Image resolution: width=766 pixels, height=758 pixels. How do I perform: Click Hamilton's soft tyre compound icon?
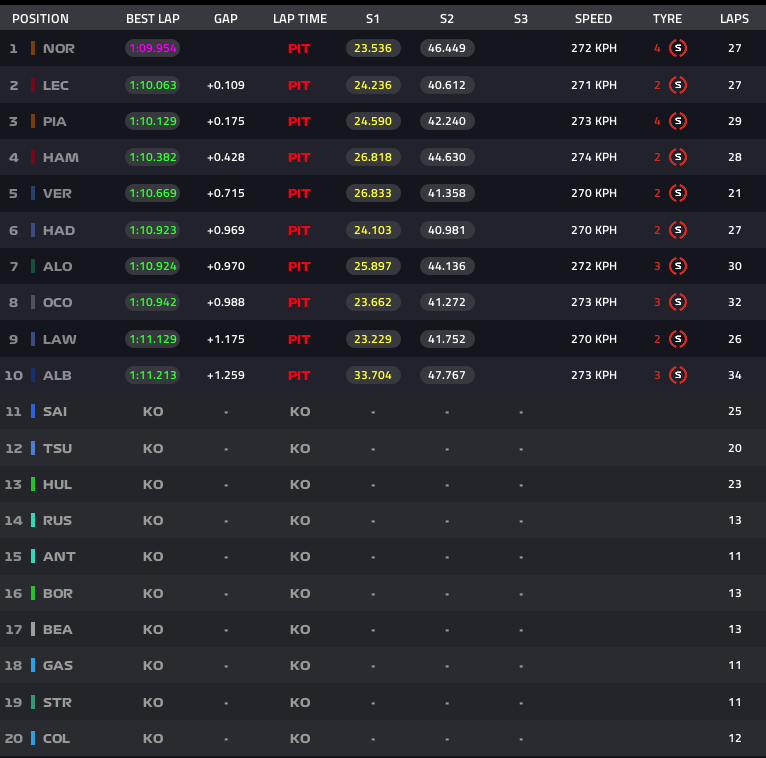tap(678, 157)
